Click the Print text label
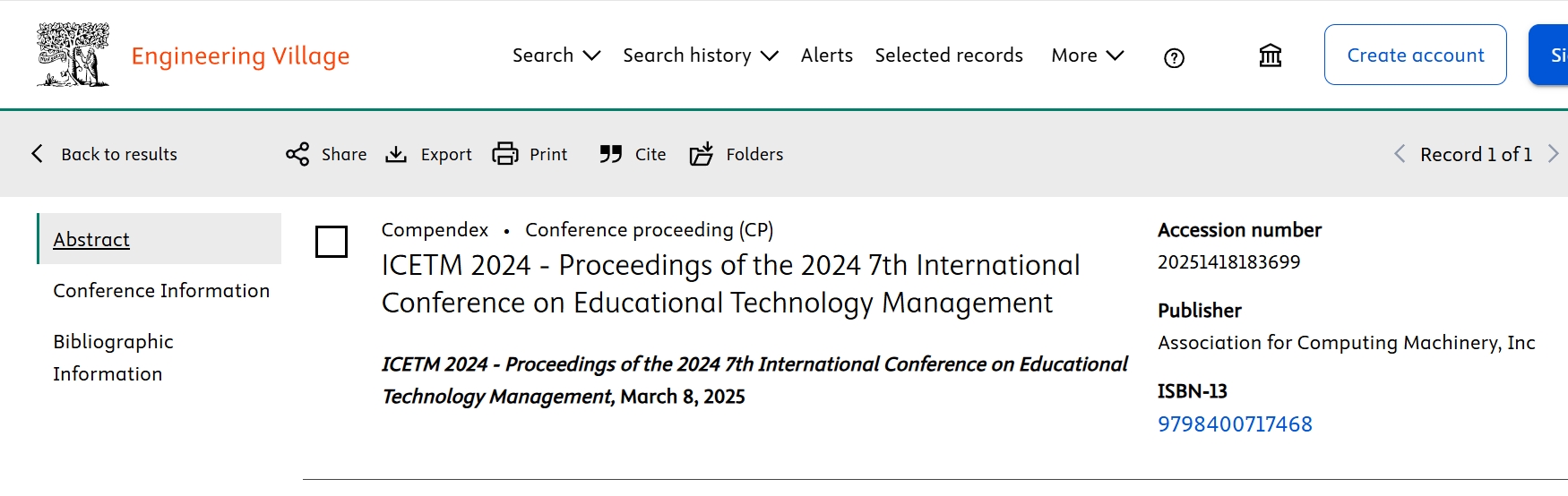The height and width of the screenshot is (496, 1568). pyautogui.click(x=548, y=154)
